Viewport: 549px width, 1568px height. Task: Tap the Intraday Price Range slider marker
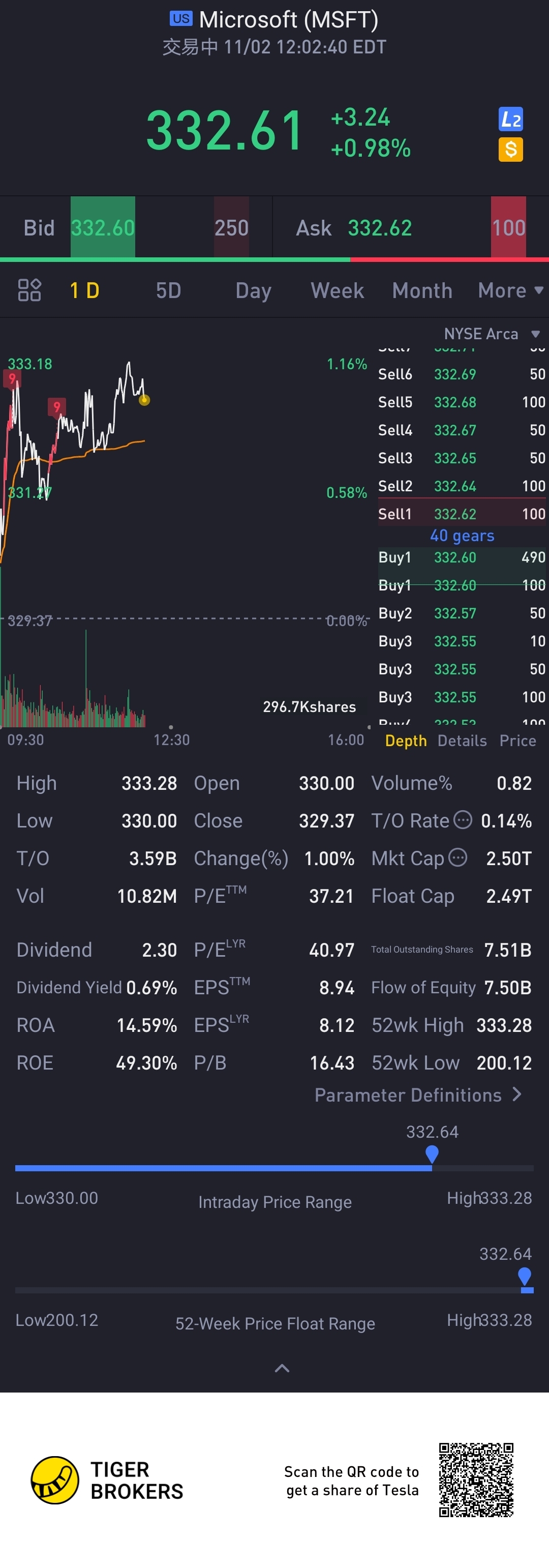point(432,1153)
